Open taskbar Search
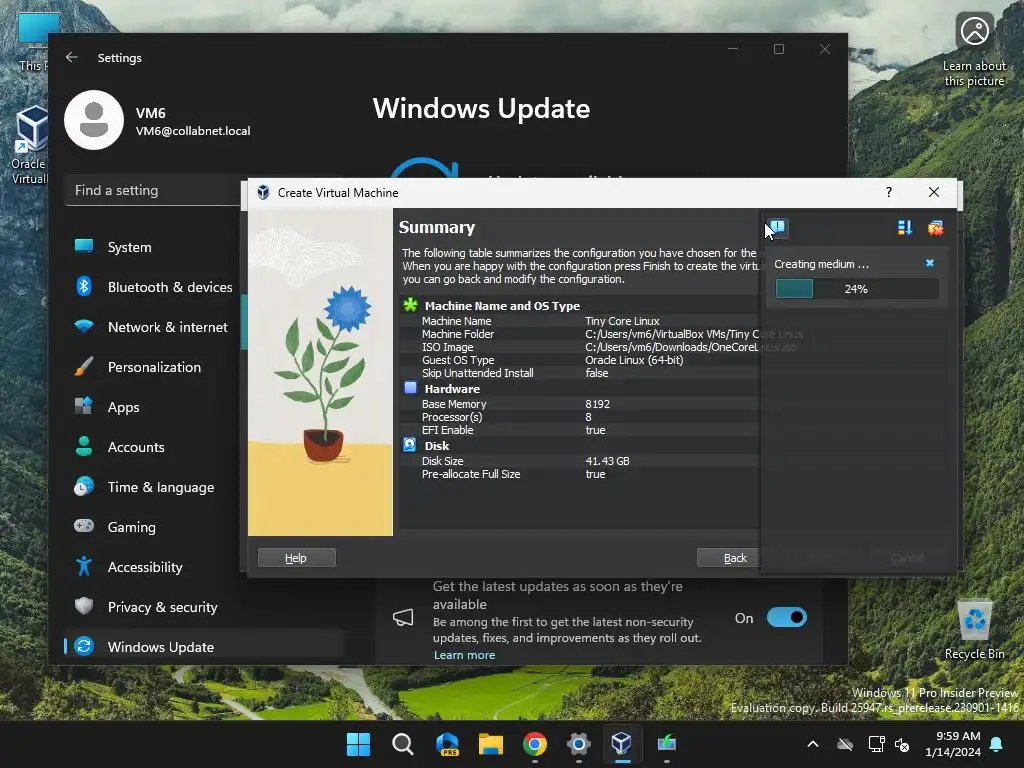This screenshot has height=768, width=1024. pos(402,744)
